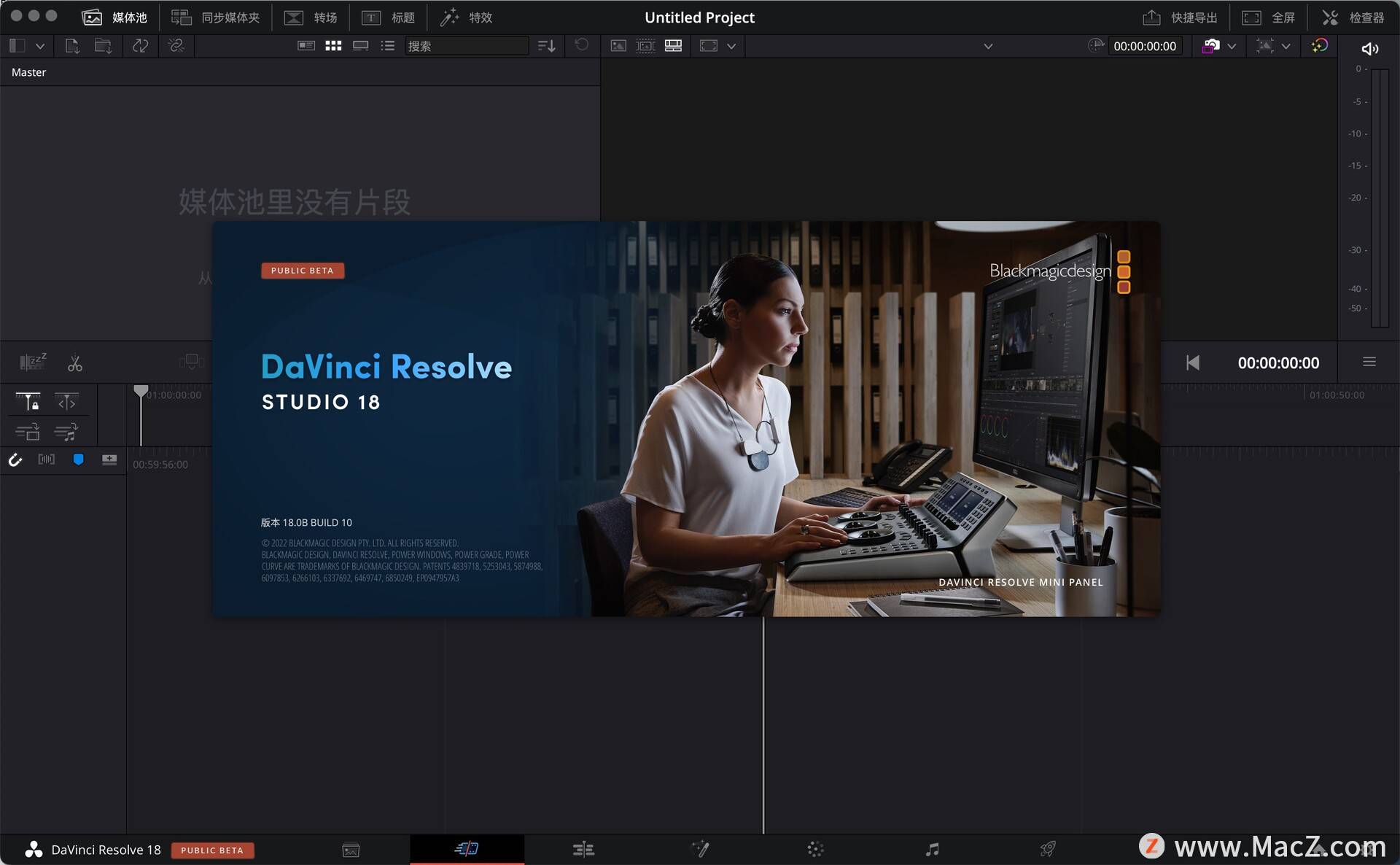Click the Fast Review icon

tap(1265, 45)
